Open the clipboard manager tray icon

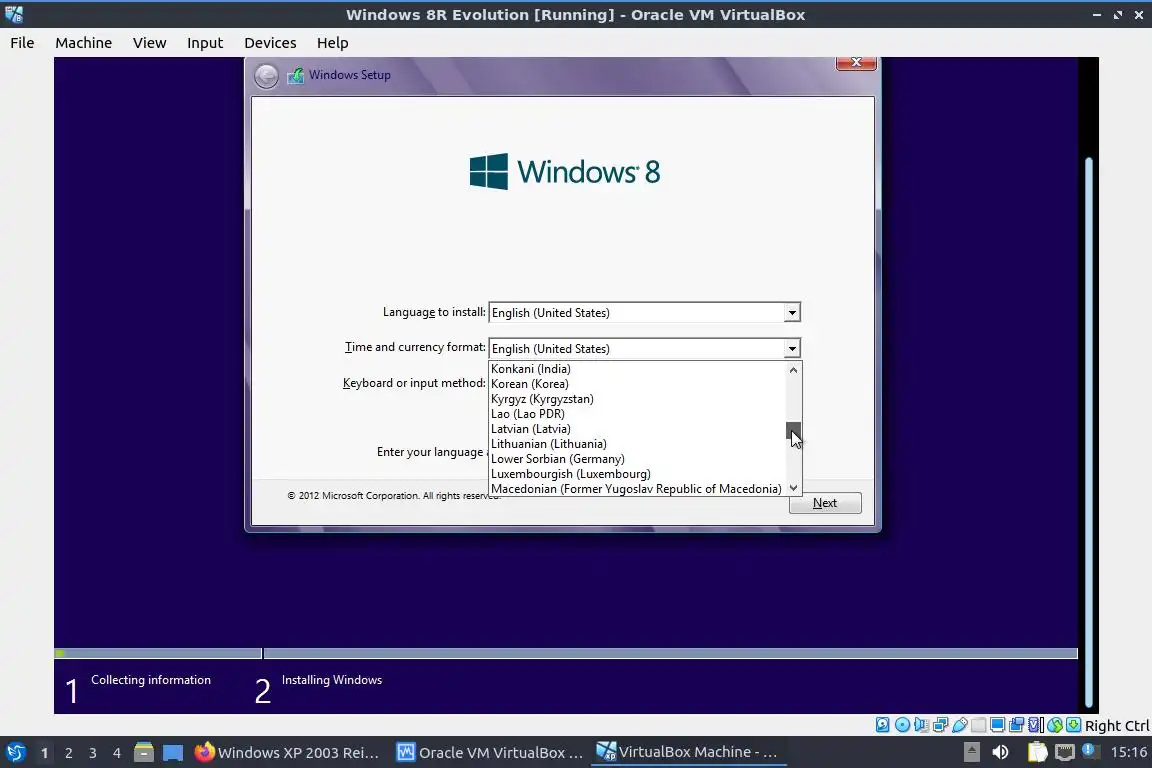click(x=1037, y=752)
